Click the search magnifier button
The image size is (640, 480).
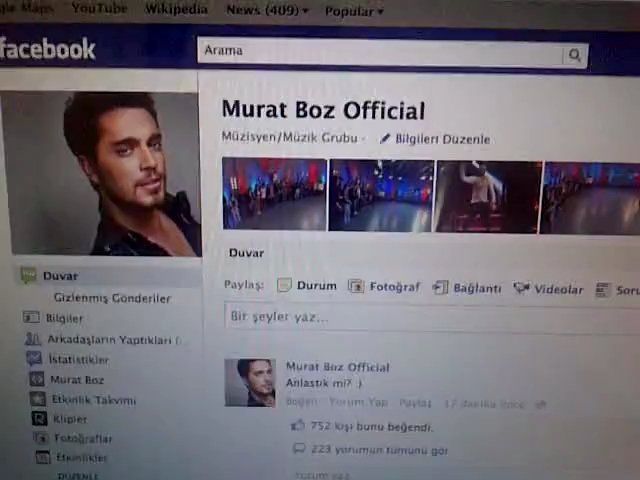(x=575, y=55)
